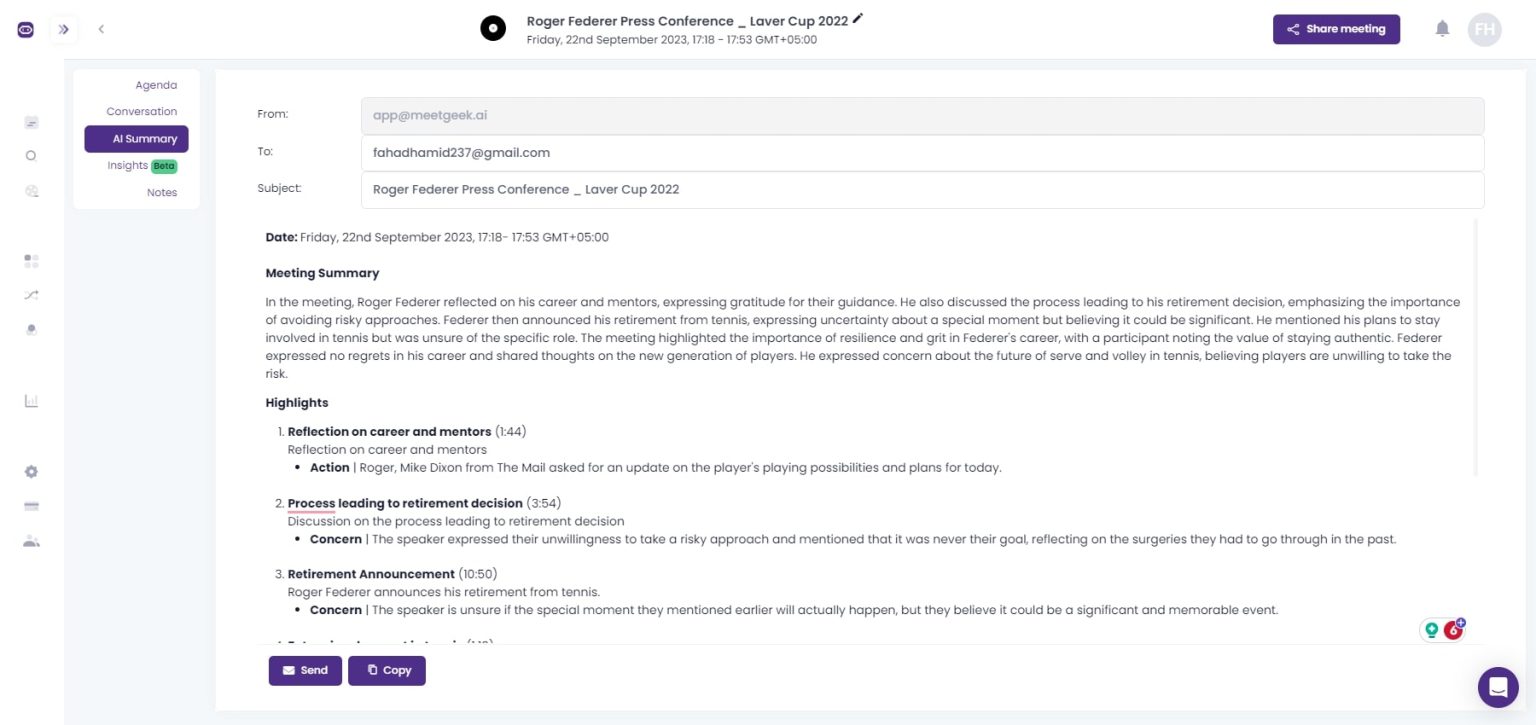Open the Insights Beta tab
The image size is (1536, 725).
coord(139,165)
